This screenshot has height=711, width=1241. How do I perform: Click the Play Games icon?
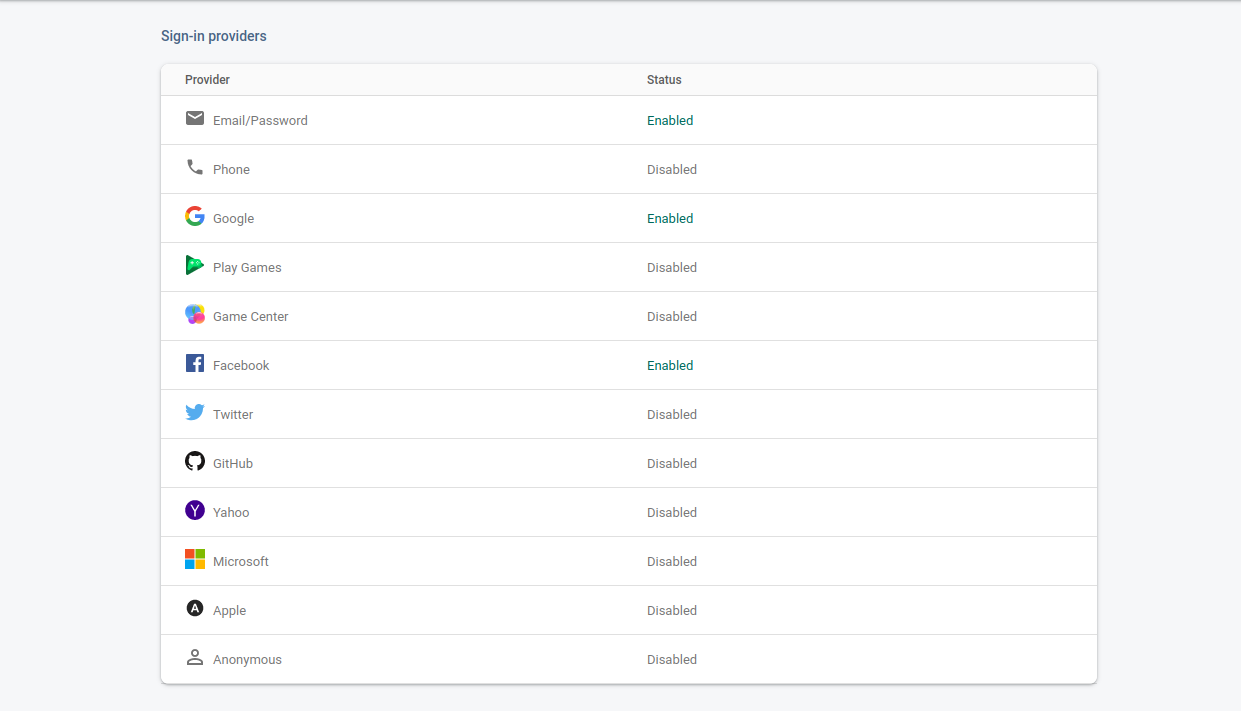pyautogui.click(x=195, y=265)
